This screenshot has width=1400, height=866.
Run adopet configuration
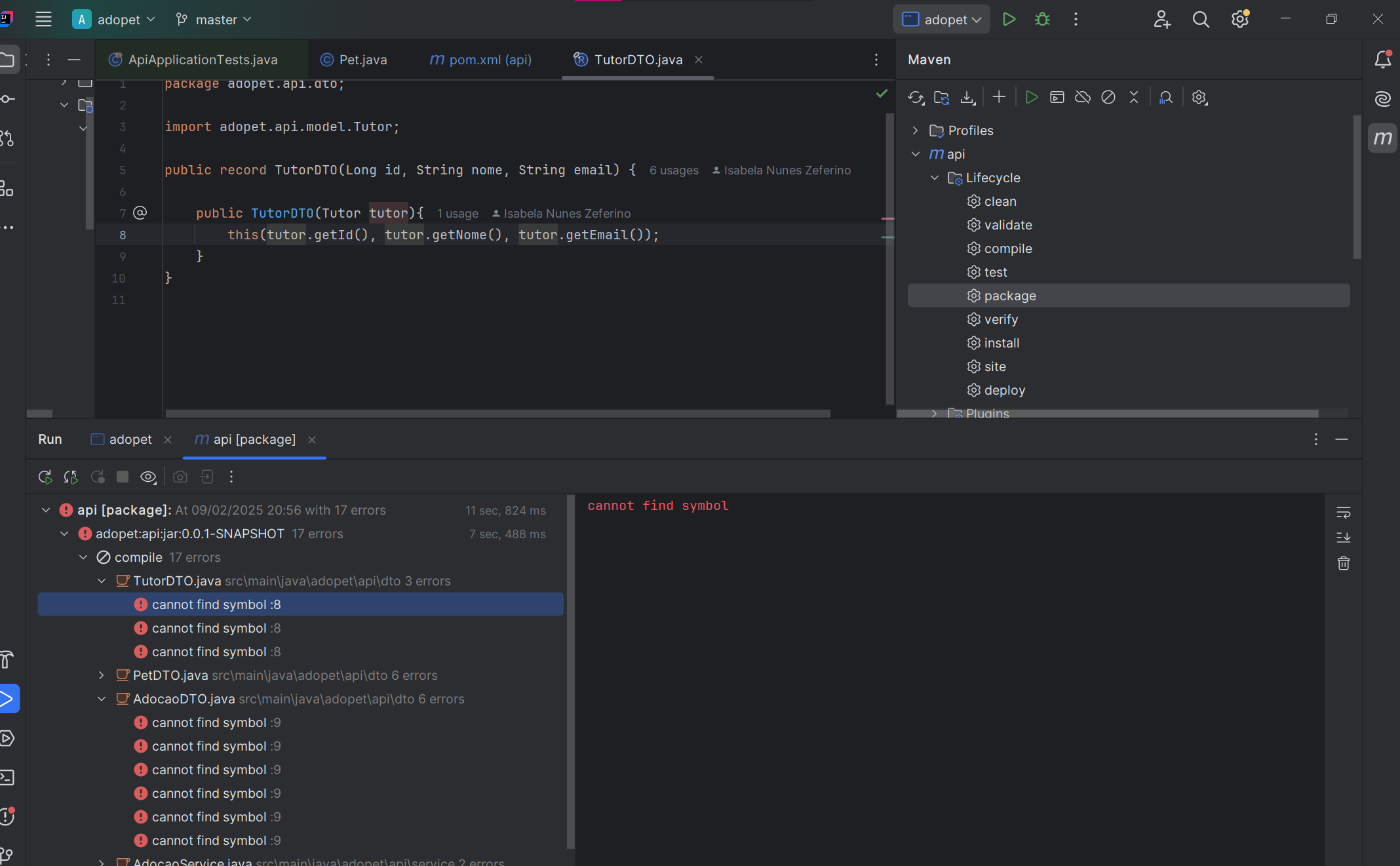pyautogui.click(x=1009, y=19)
